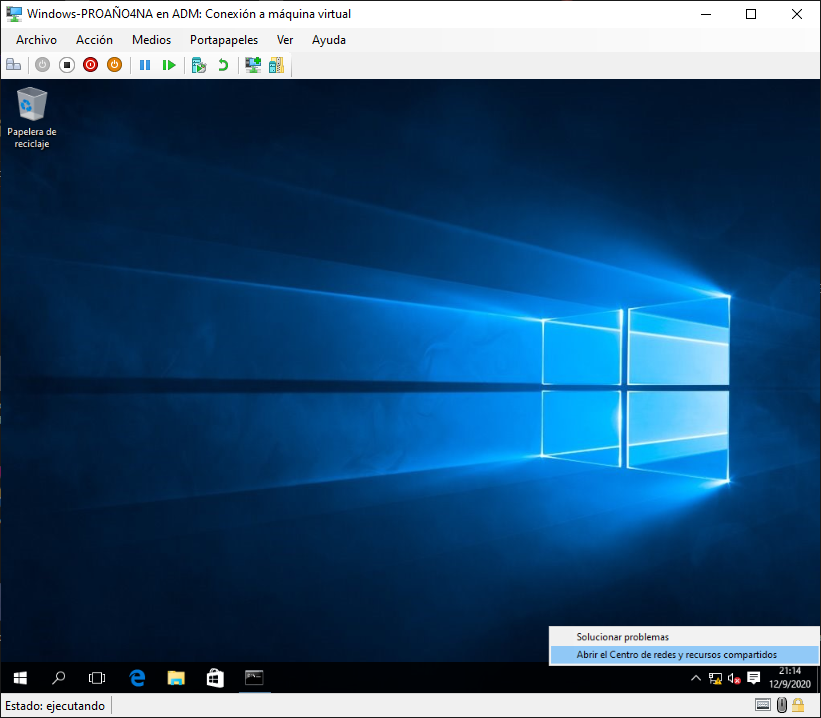The image size is (821, 718).
Task: Open the guest Windows Start menu
Action: tap(20, 678)
